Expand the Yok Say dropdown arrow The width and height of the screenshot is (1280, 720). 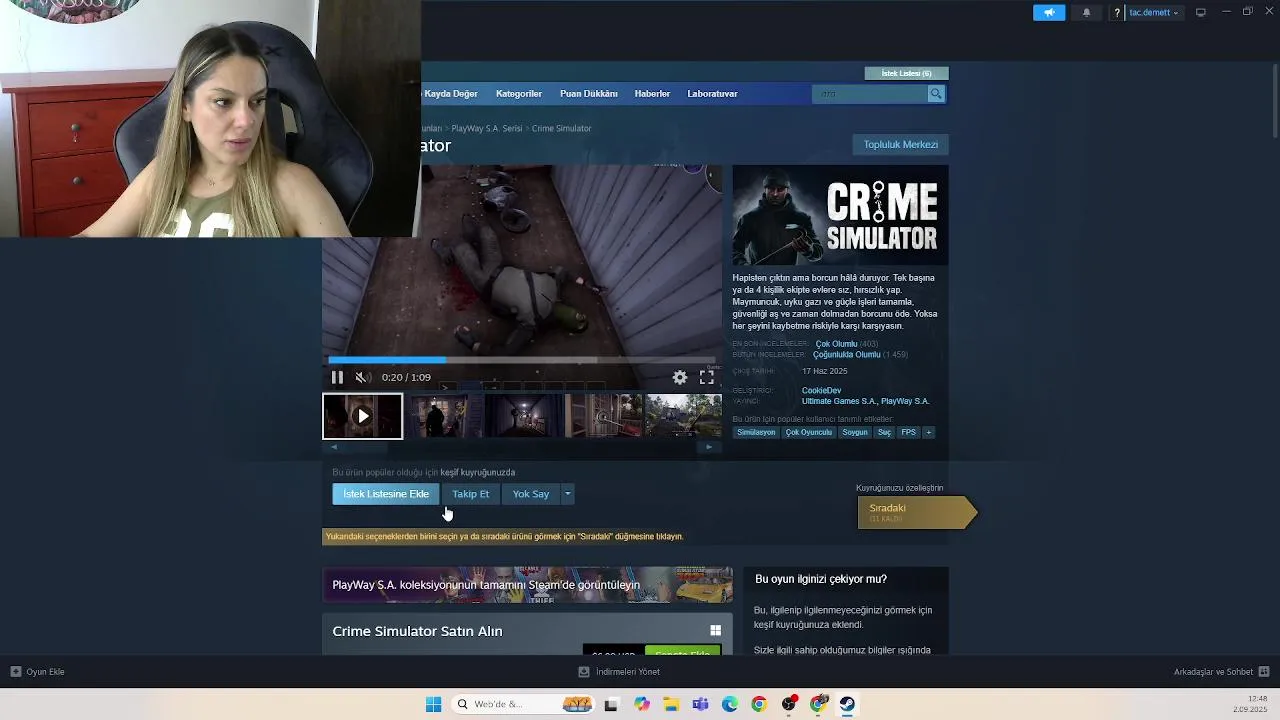coord(567,494)
